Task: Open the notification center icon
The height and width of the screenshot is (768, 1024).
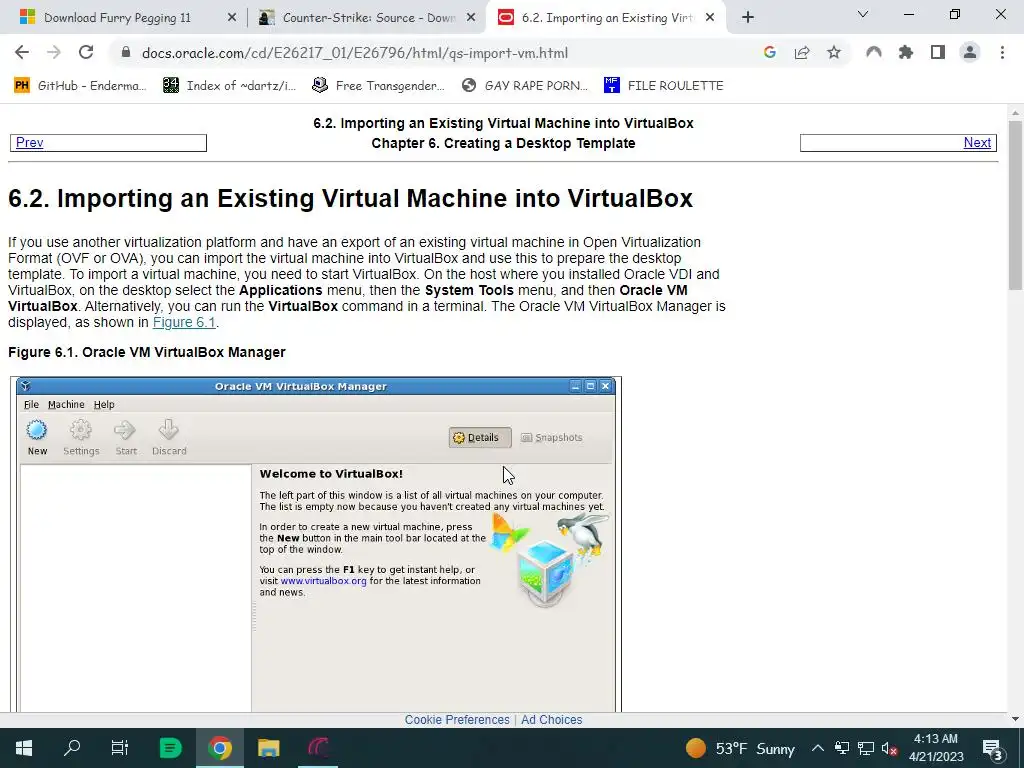Action: coord(992,748)
